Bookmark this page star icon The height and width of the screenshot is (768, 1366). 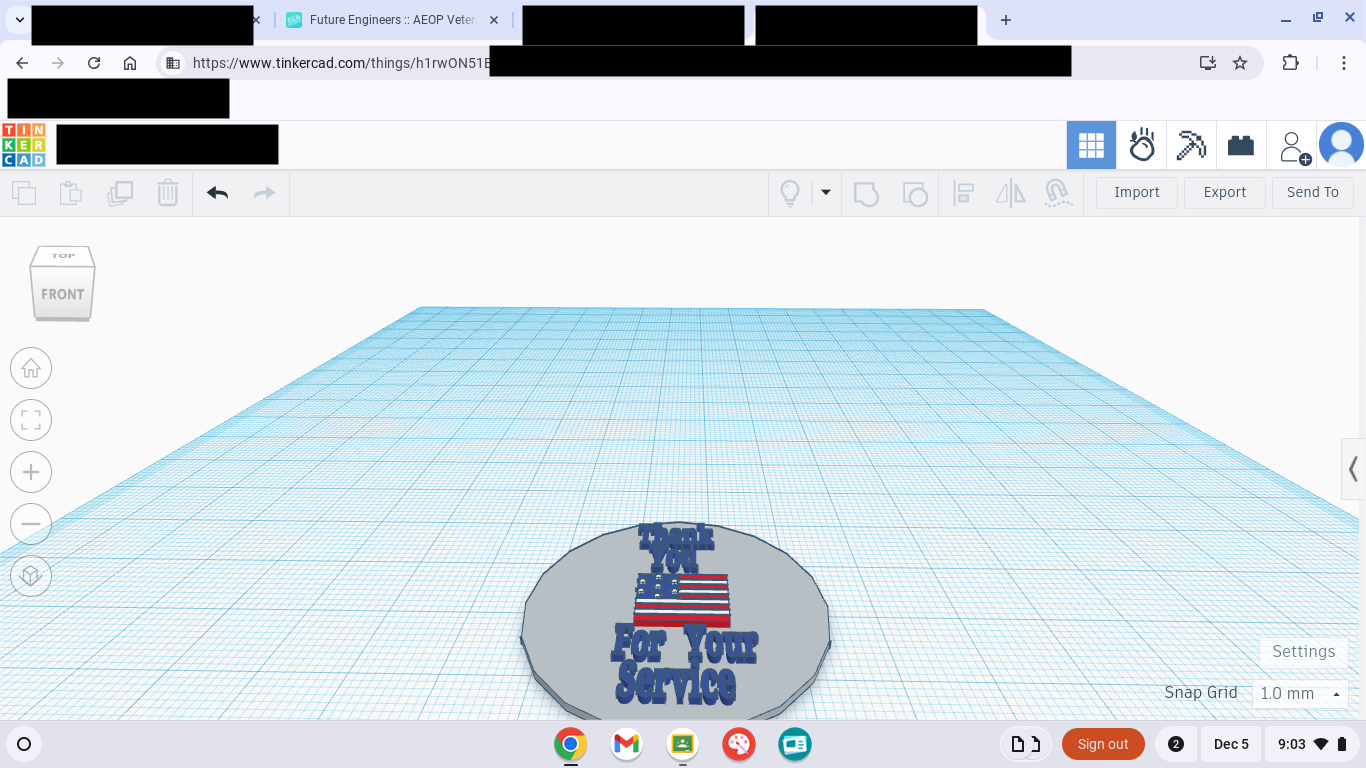coord(1240,63)
